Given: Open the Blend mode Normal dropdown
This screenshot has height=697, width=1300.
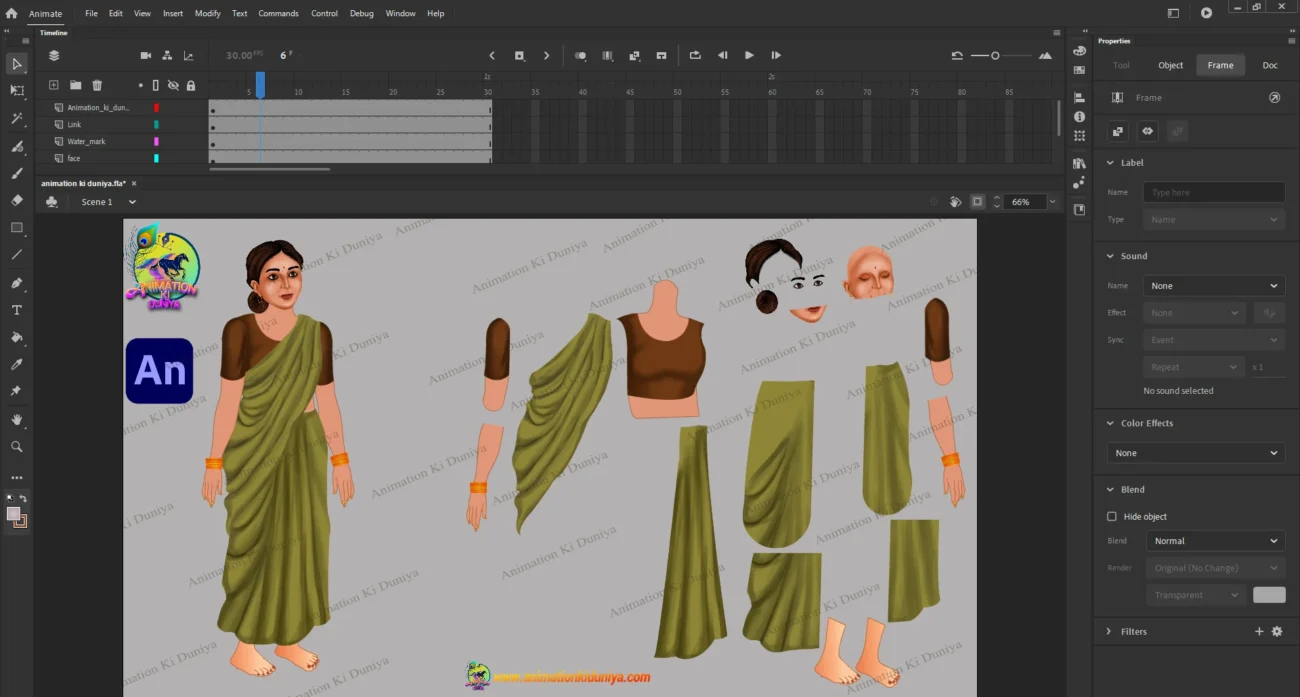Looking at the screenshot, I should [x=1214, y=541].
